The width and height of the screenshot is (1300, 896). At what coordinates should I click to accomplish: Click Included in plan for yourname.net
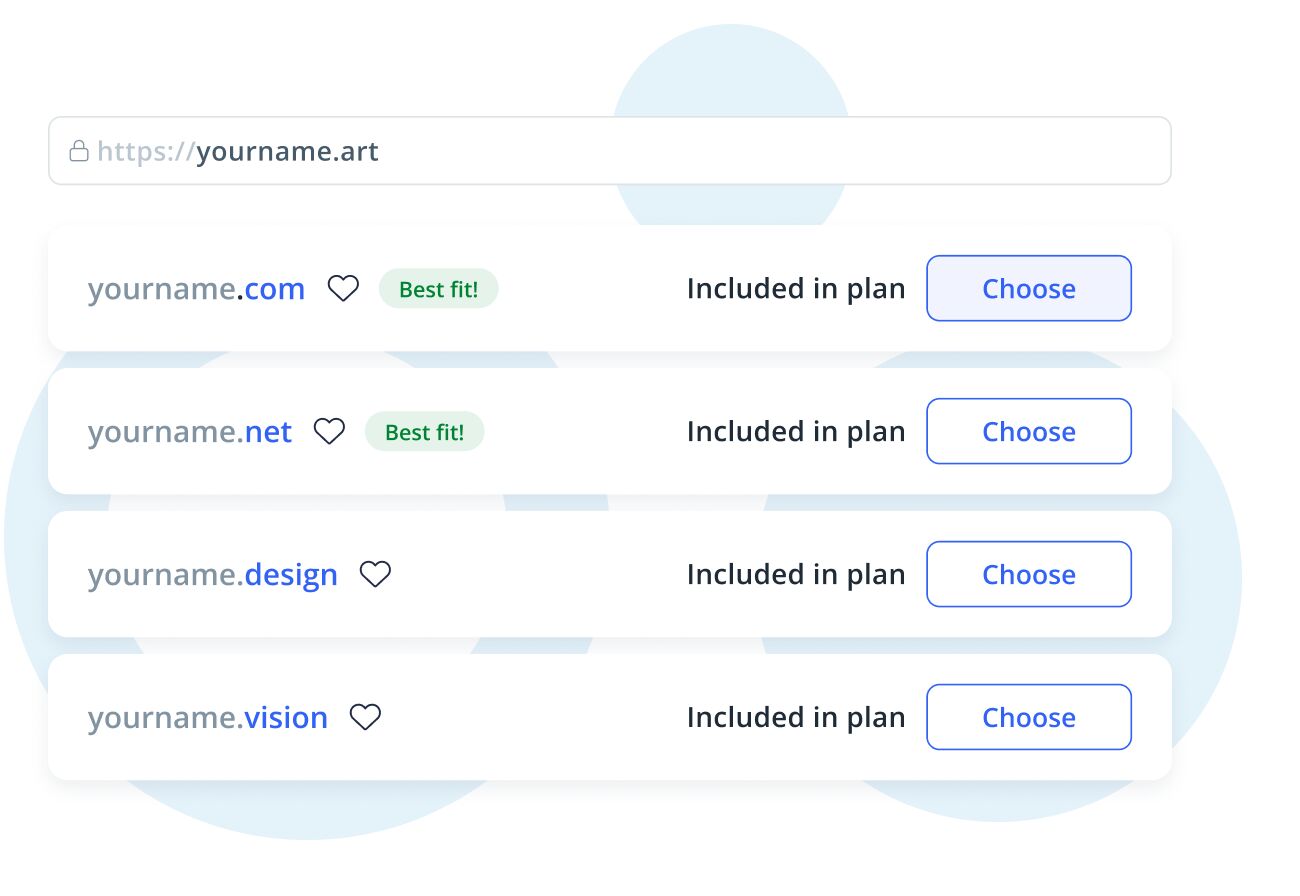(795, 432)
